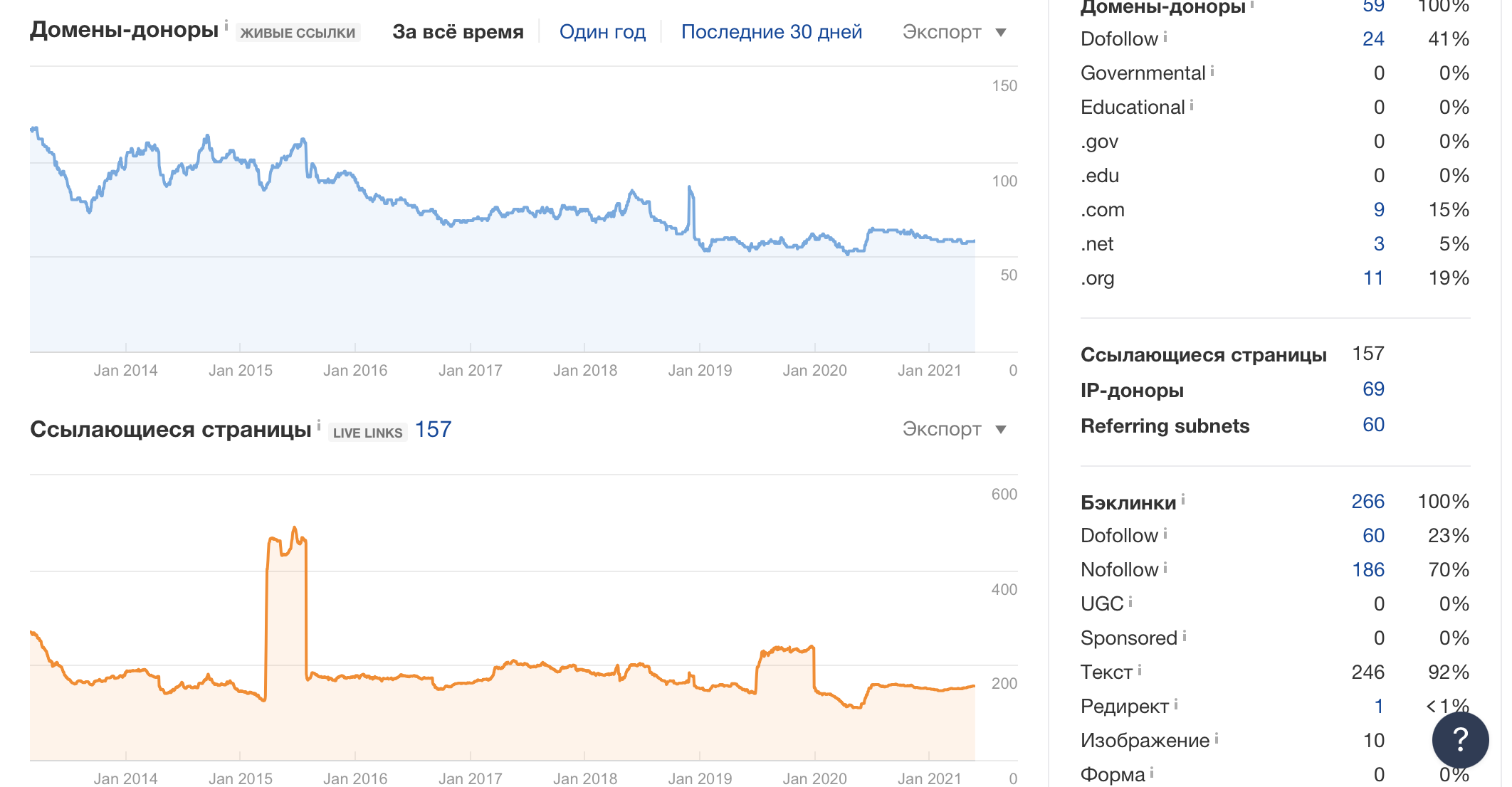Image resolution: width=1512 pixels, height=787 pixels.
Task: Click info icon next to Educational
Action: [x=1192, y=105]
